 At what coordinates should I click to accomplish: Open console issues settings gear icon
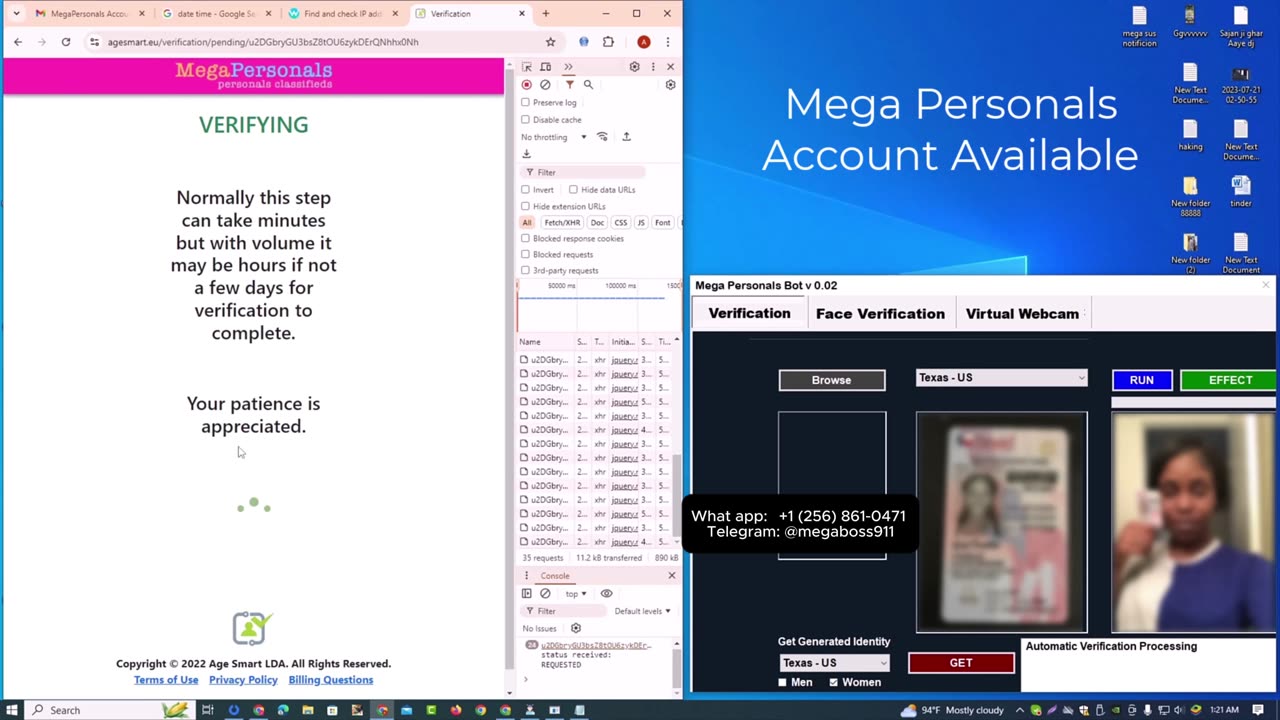(576, 629)
